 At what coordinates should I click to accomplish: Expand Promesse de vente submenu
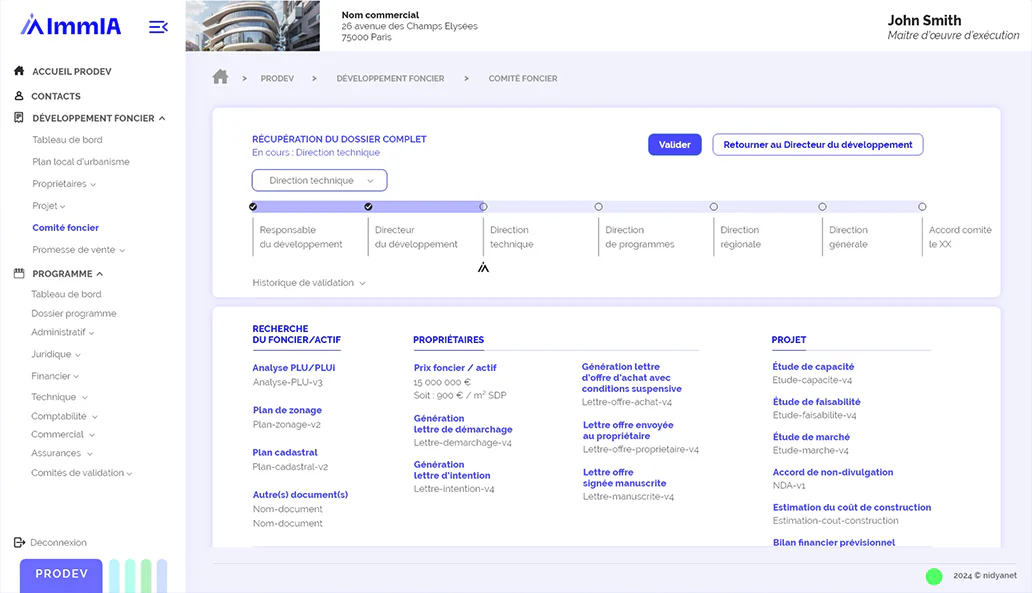coord(122,250)
